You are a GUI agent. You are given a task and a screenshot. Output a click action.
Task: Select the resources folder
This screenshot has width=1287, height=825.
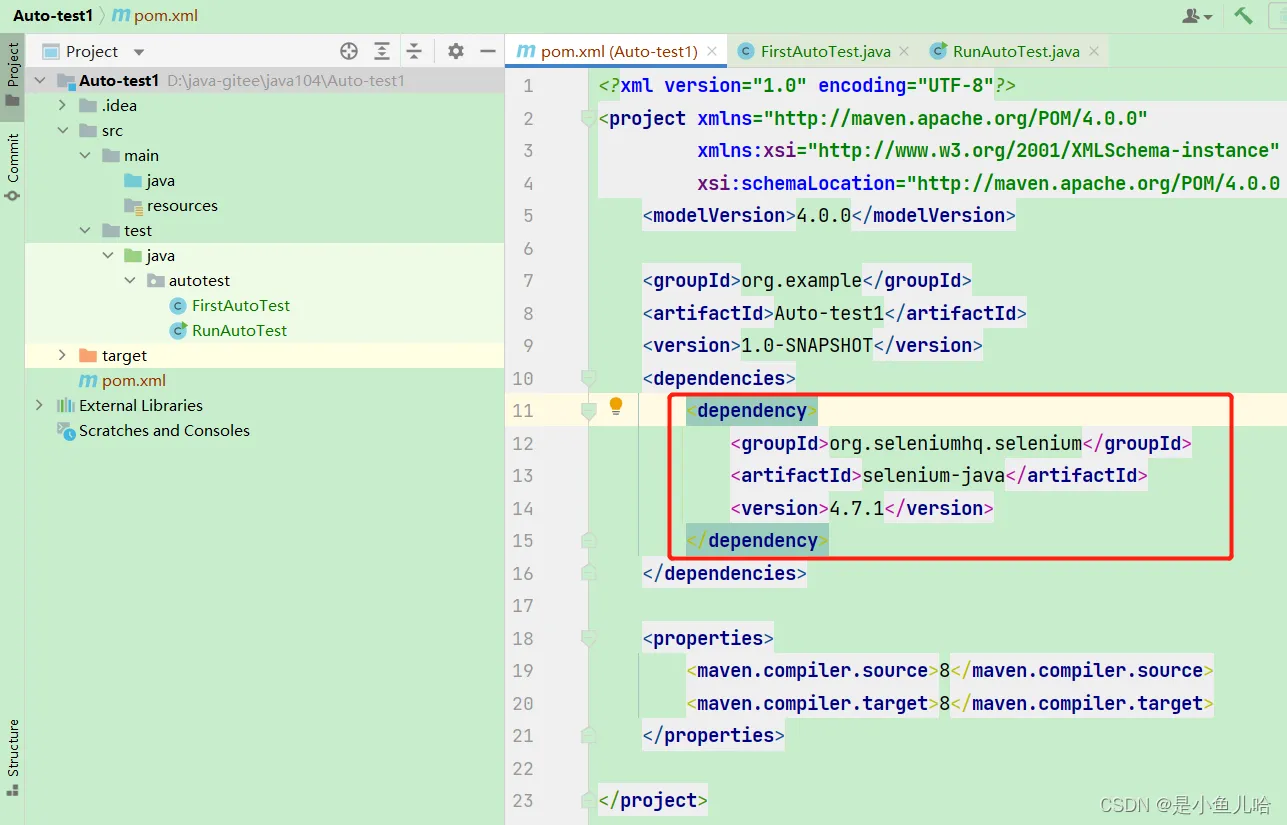coord(171,205)
